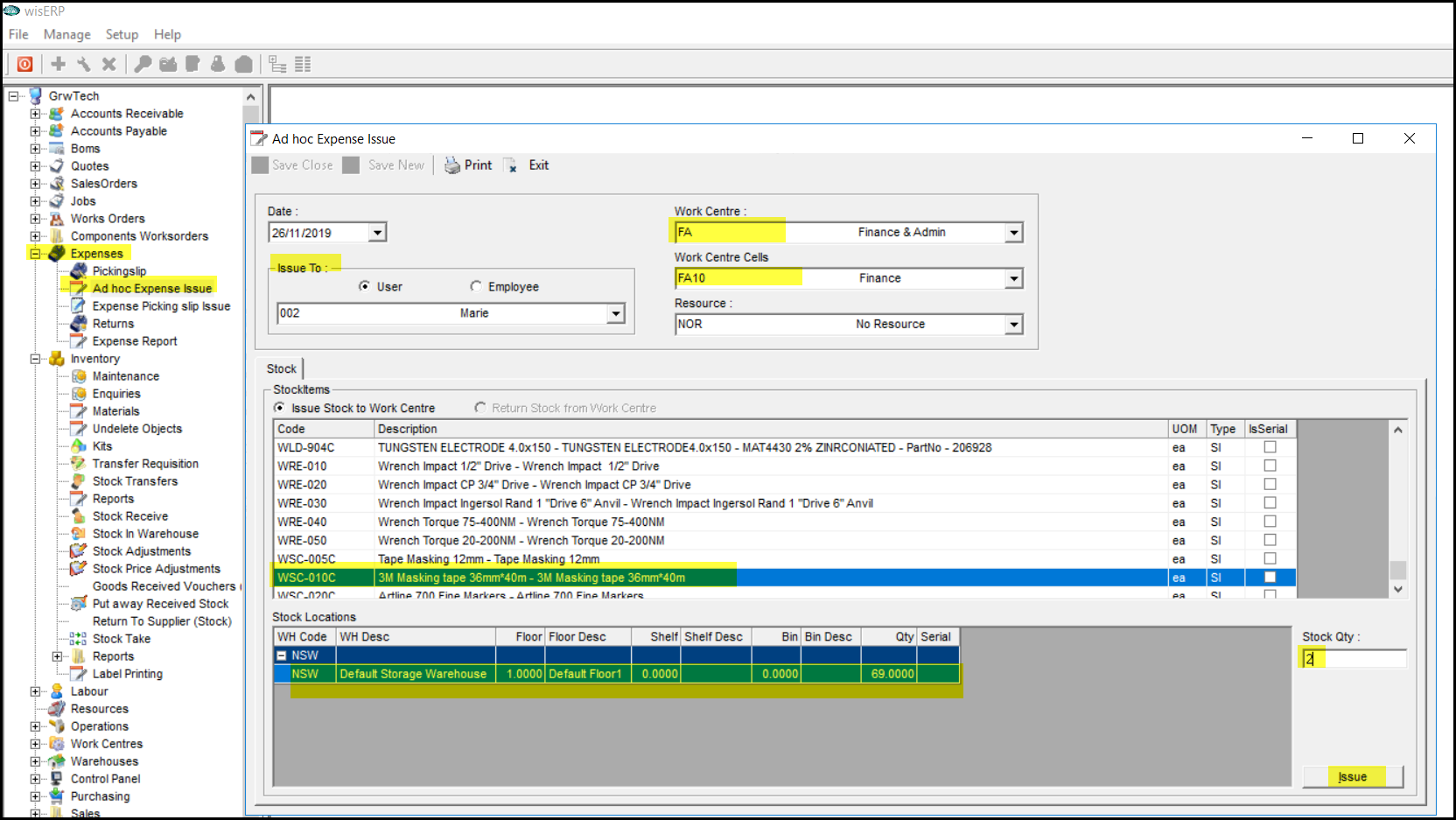Click Exit in the dialog toolbar
This screenshot has width=1456, height=820.
coord(538,165)
